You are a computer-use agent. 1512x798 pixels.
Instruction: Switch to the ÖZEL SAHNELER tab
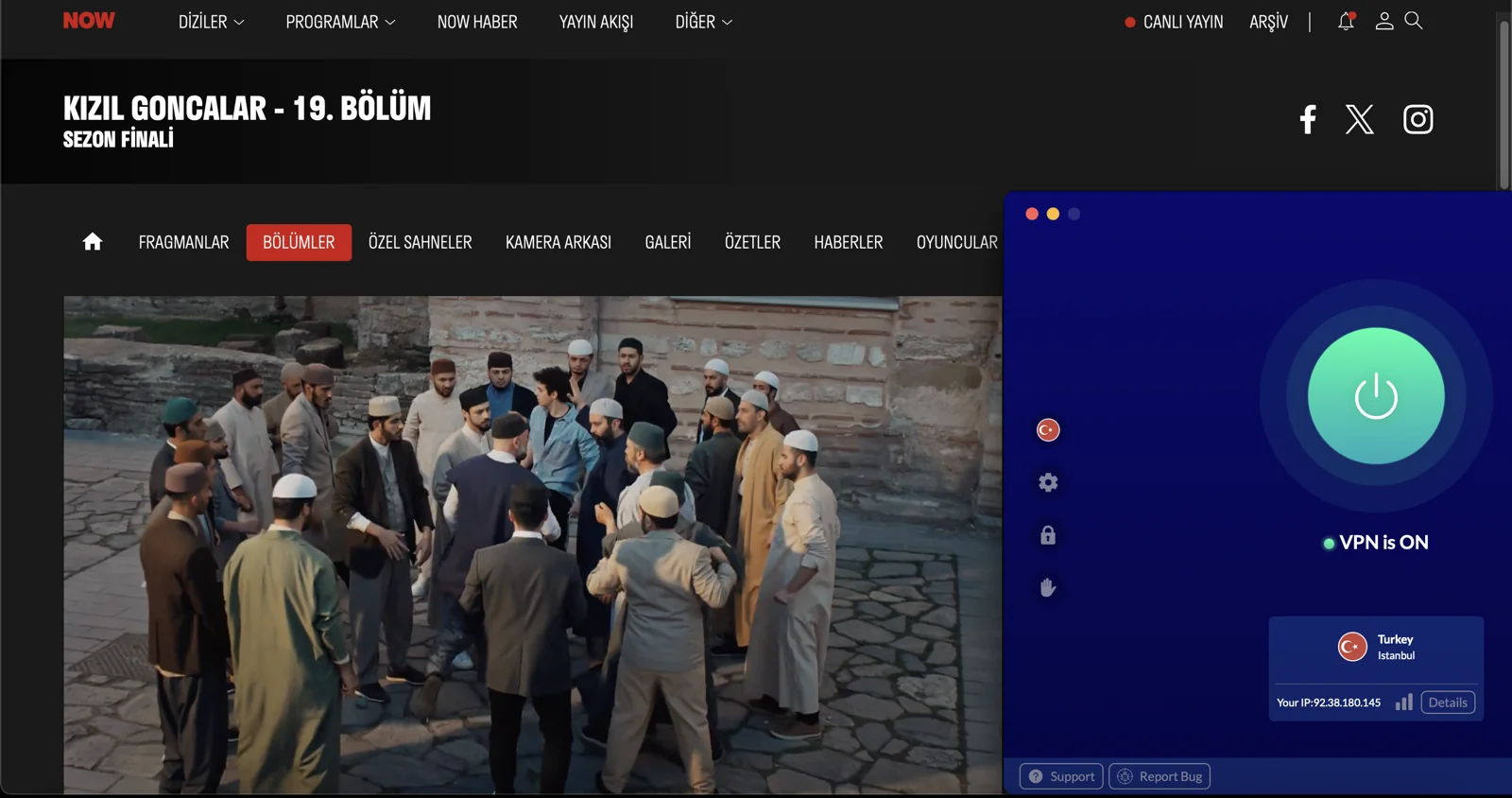tap(420, 242)
